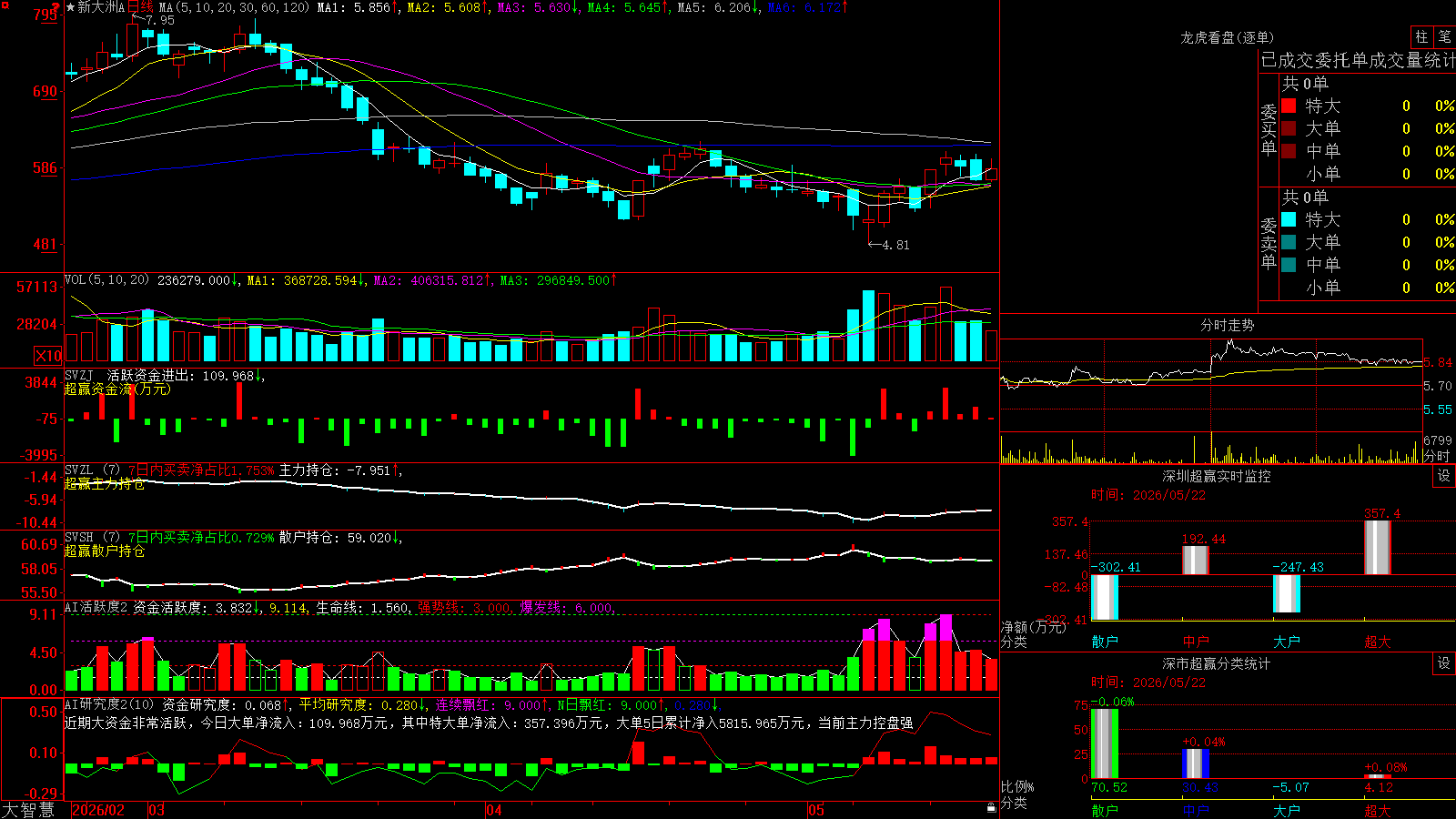The image size is (1456, 819).
Task: Click the star icon before 新大洲A
Action: 71,7
